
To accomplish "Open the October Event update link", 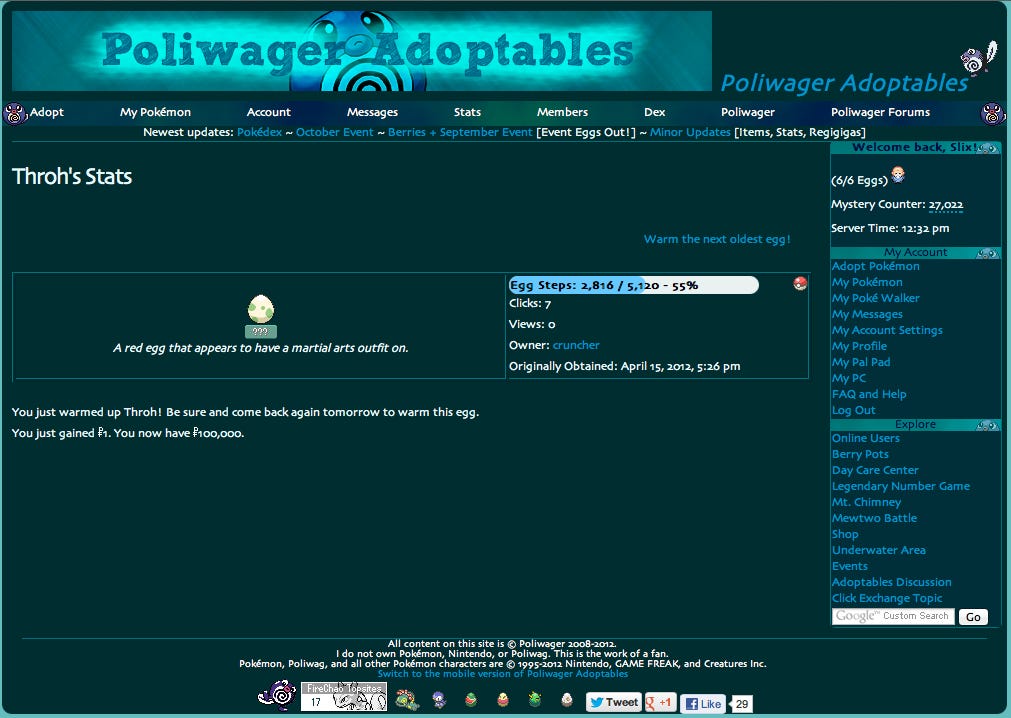I will [x=335, y=132].
